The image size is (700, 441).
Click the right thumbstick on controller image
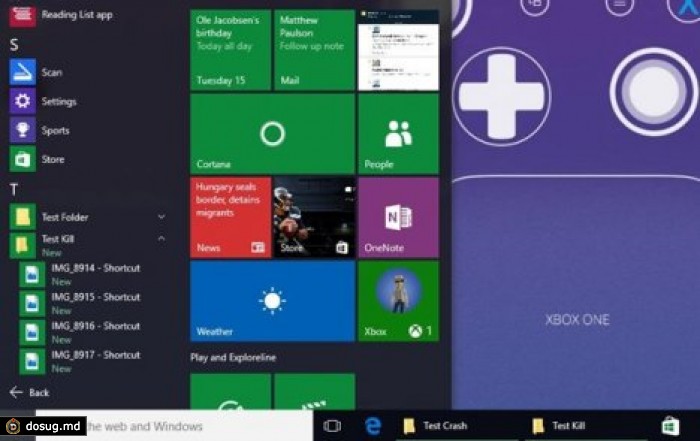654,92
